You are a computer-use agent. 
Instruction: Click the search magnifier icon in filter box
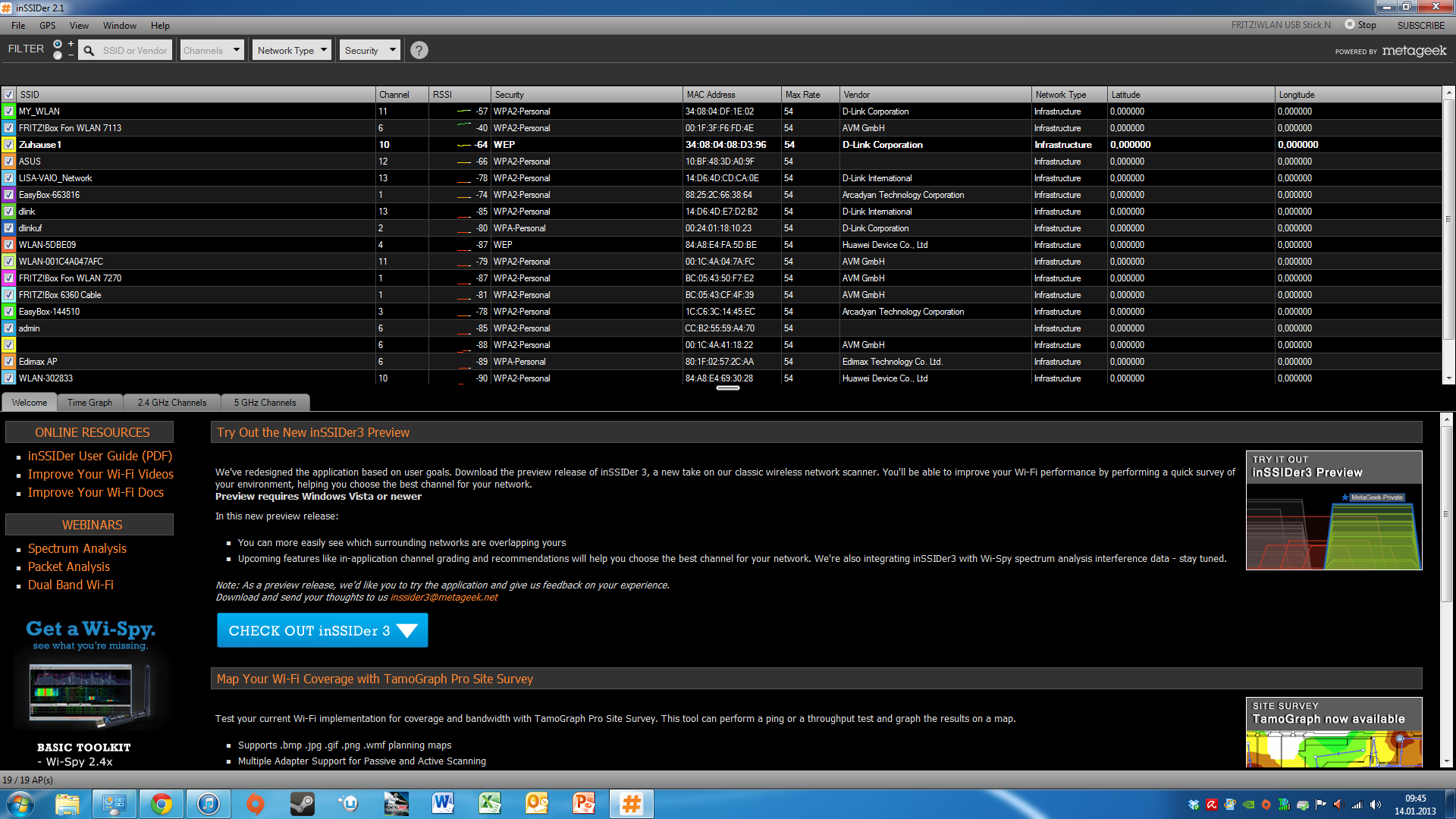pos(89,51)
